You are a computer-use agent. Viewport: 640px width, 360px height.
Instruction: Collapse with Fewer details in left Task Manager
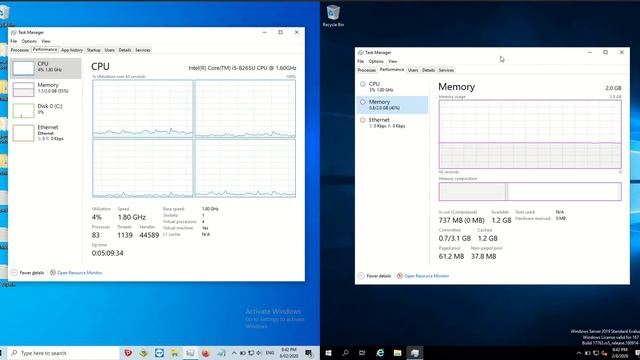(x=28, y=273)
